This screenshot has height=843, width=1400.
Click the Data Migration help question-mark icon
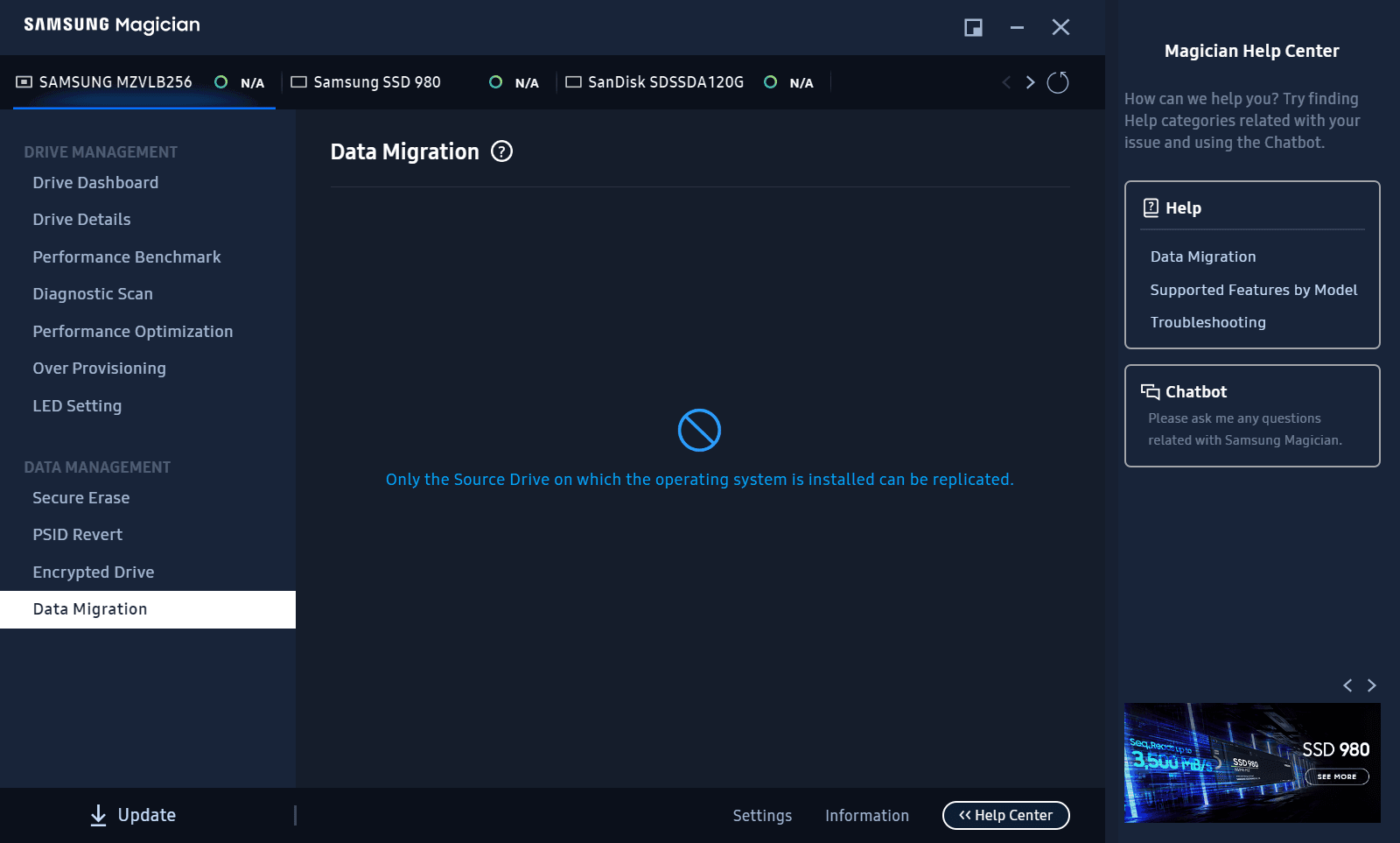[x=501, y=151]
